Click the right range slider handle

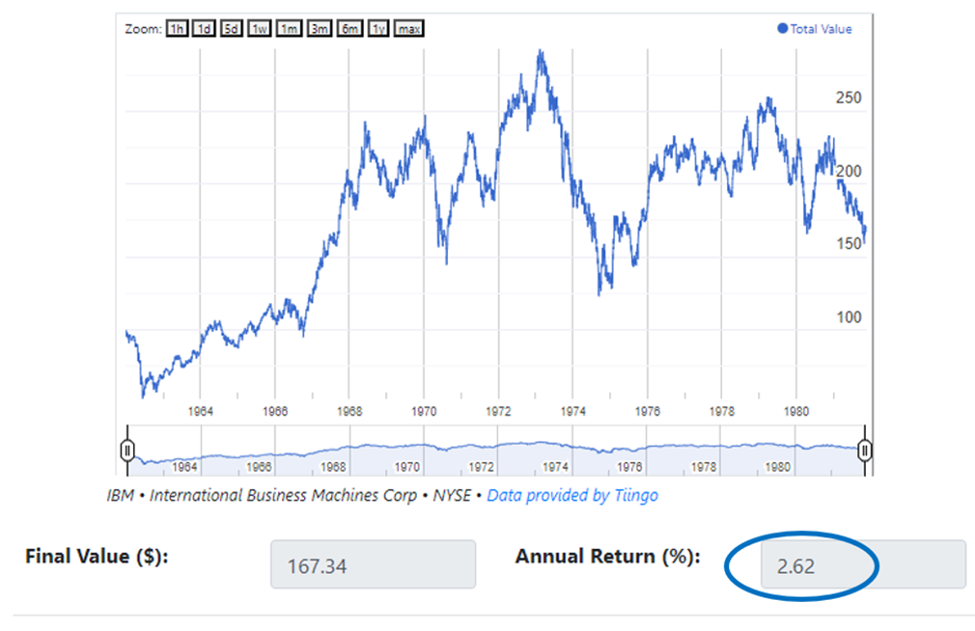point(866,450)
